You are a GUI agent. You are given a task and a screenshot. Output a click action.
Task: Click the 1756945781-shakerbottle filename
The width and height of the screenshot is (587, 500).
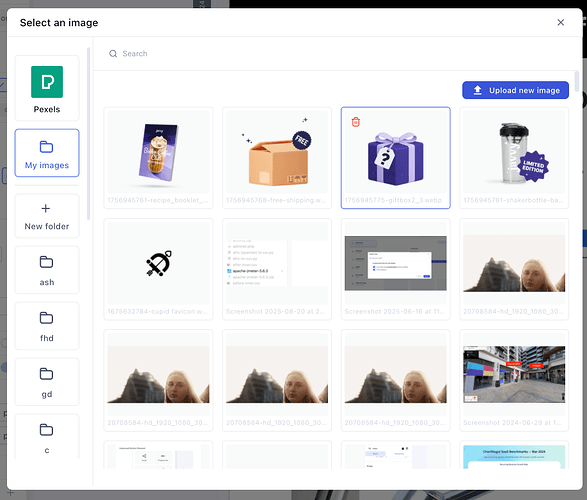pyautogui.click(x=513, y=200)
